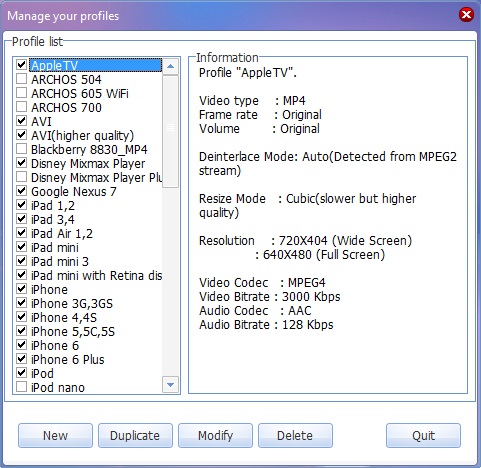Select the ARCHOS 700 entry
Viewport: 481px width, 468px height.
pos(66,107)
